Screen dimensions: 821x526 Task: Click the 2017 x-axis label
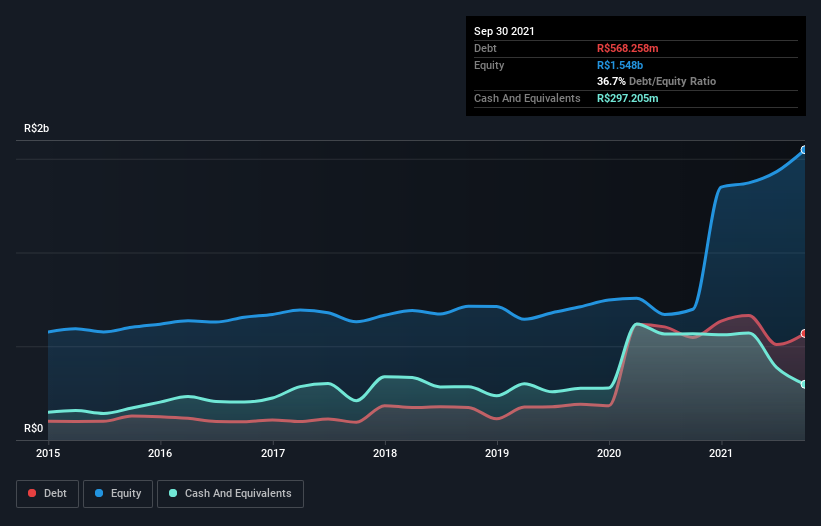click(x=273, y=453)
